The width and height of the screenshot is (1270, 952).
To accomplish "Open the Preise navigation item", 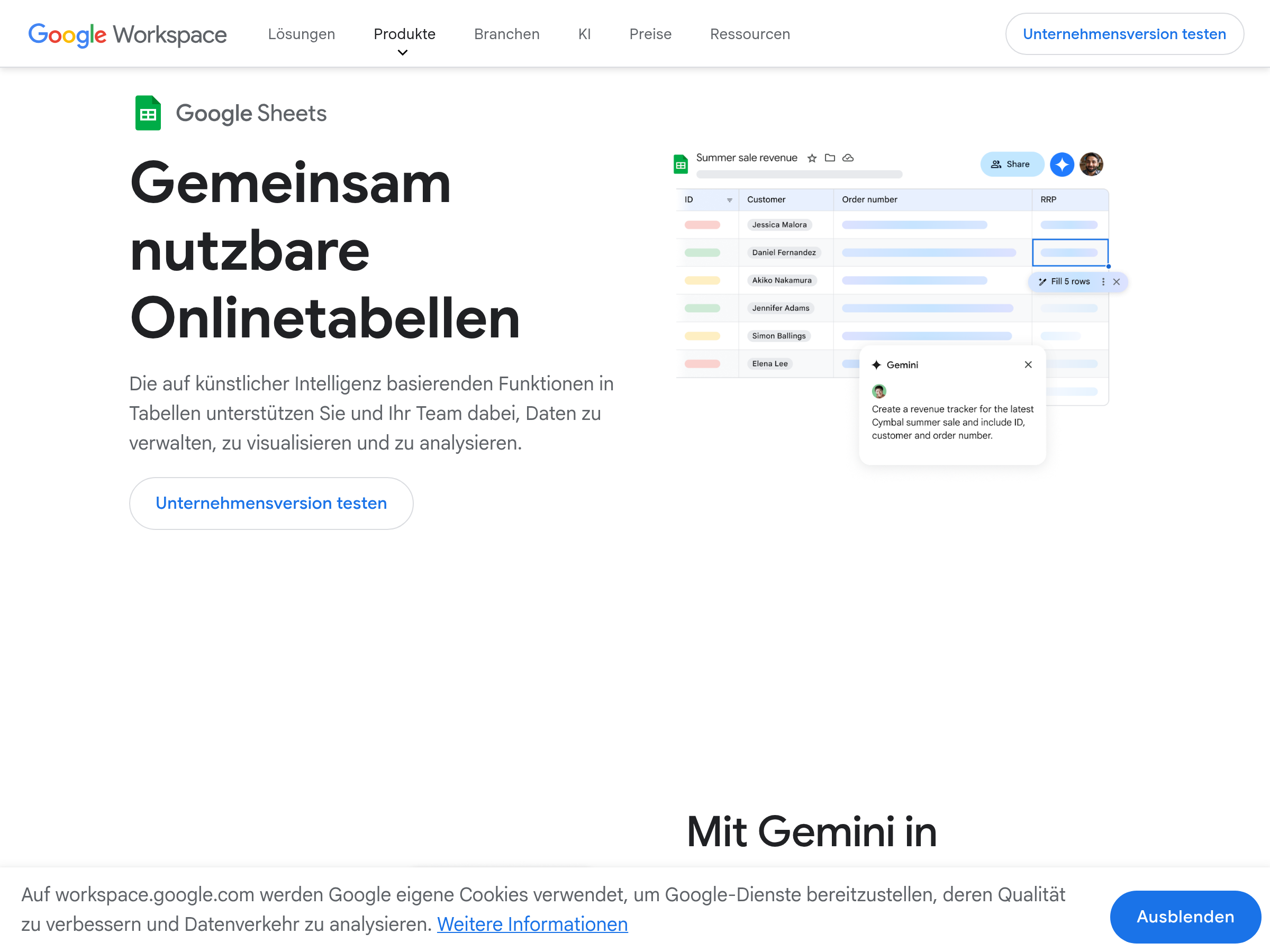I will [650, 34].
